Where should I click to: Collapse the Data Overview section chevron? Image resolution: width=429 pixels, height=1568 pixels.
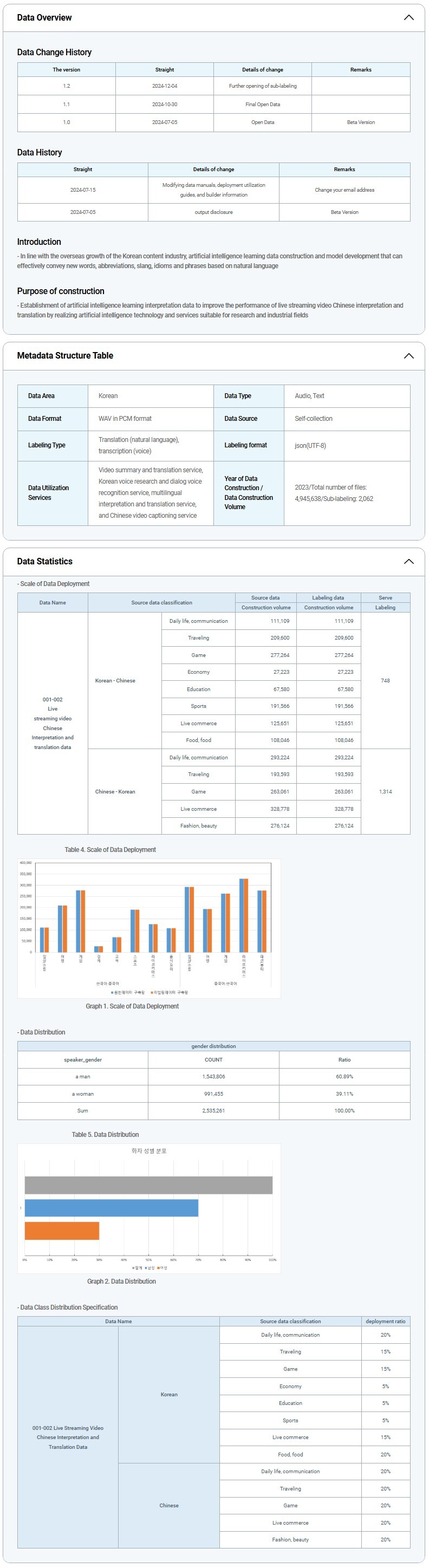(408, 18)
